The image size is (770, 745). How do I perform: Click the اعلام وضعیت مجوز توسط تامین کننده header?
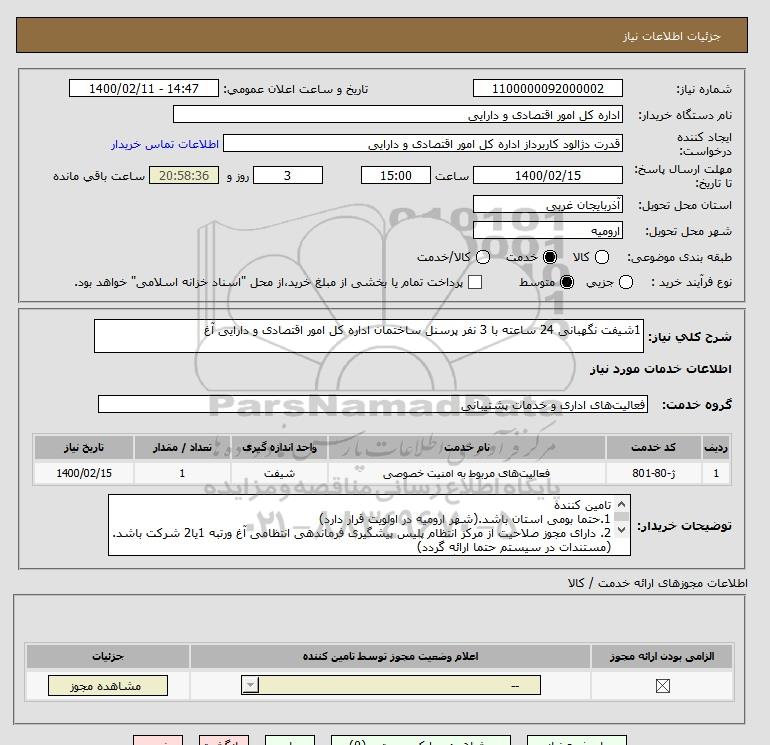tap(390, 657)
